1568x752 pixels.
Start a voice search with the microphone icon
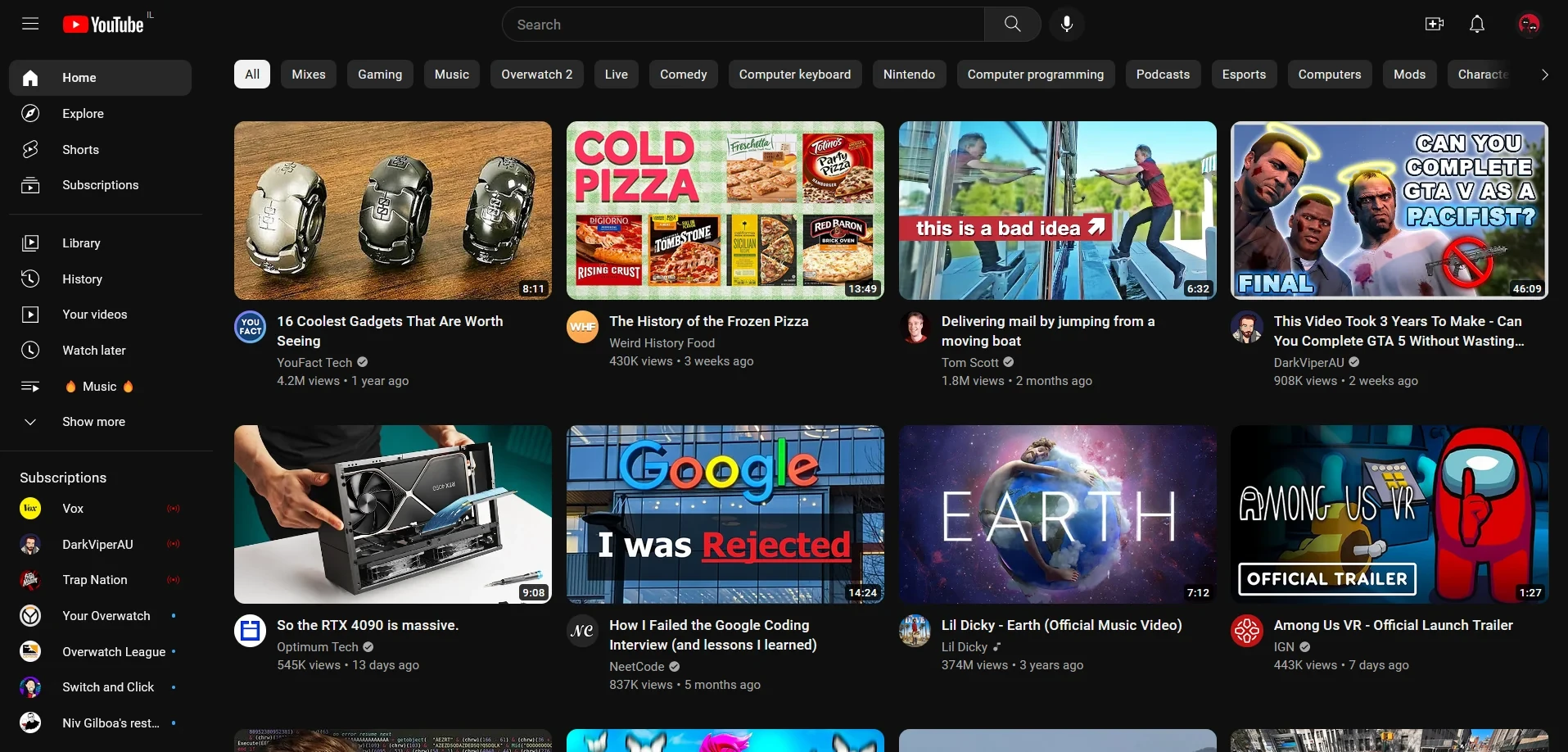pyautogui.click(x=1066, y=24)
